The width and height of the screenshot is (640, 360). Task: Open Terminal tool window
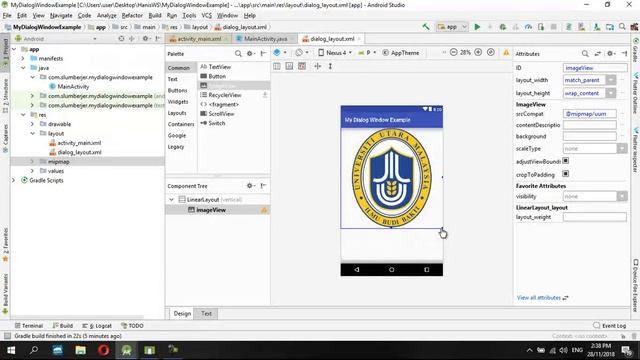(x=29, y=326)
